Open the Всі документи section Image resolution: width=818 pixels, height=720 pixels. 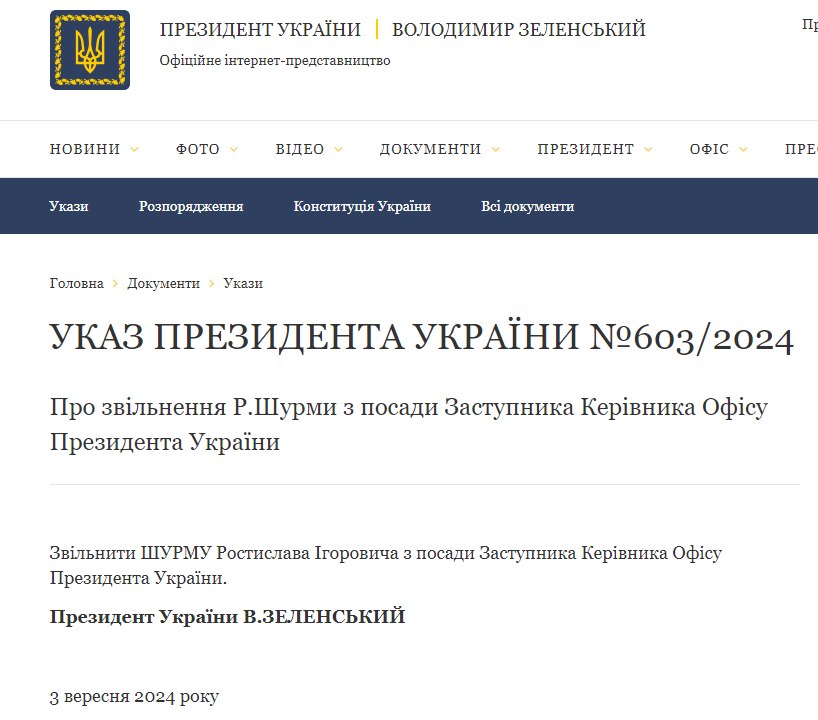pyautogui.click(x=528, y=206)
